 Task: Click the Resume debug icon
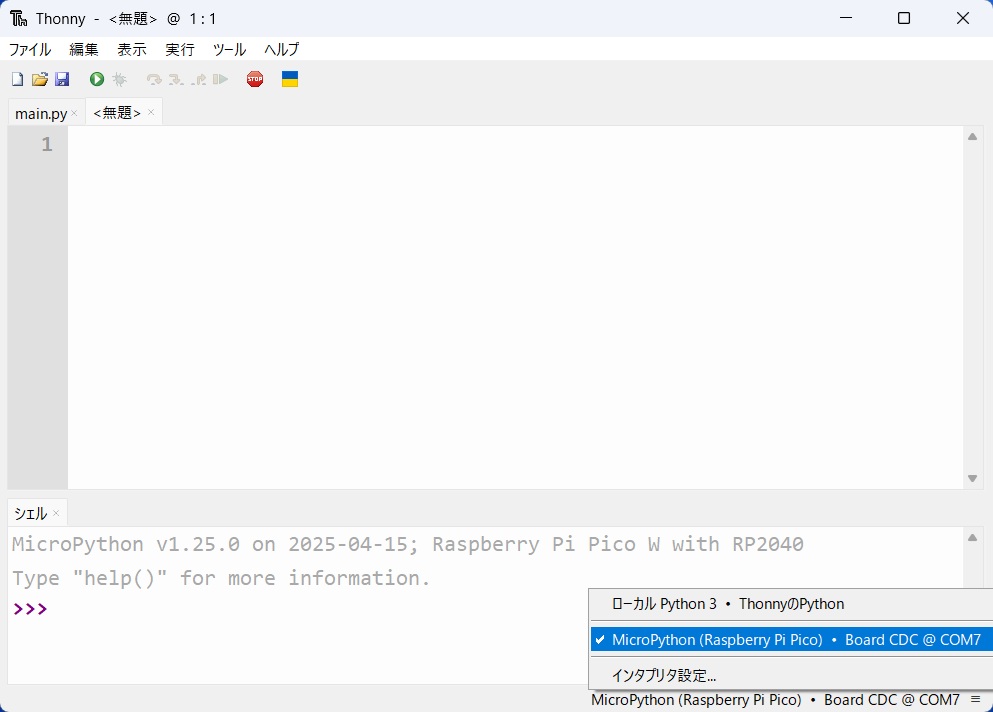[220, 79]
